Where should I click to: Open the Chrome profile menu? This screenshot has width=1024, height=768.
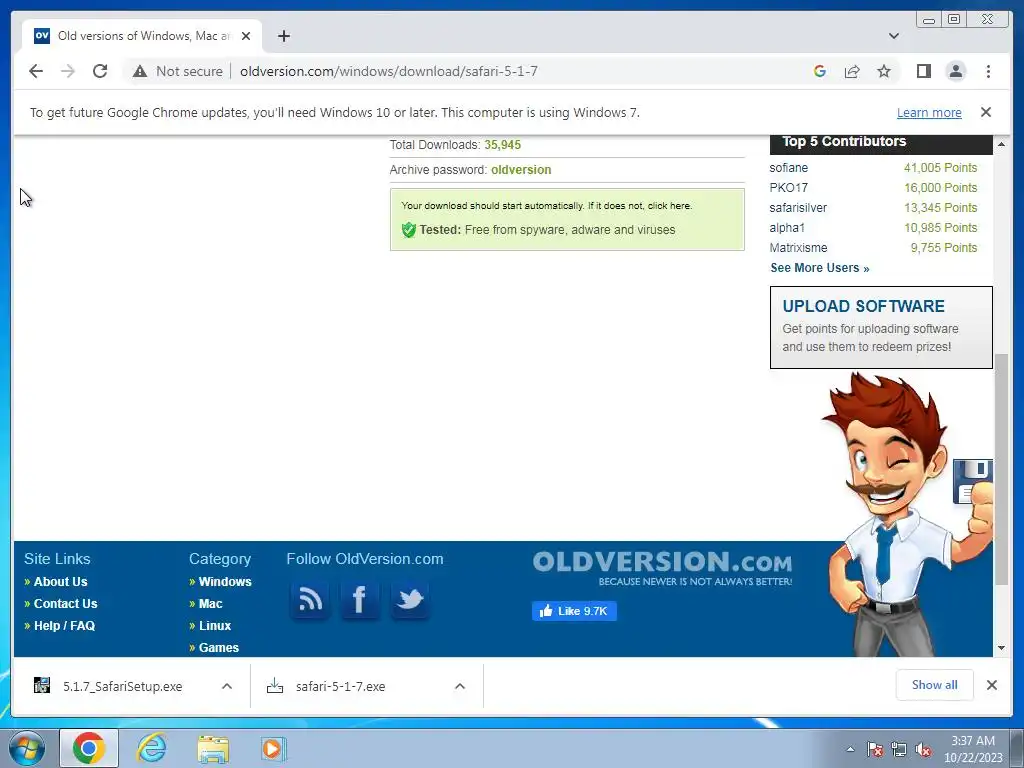[955, 71]
